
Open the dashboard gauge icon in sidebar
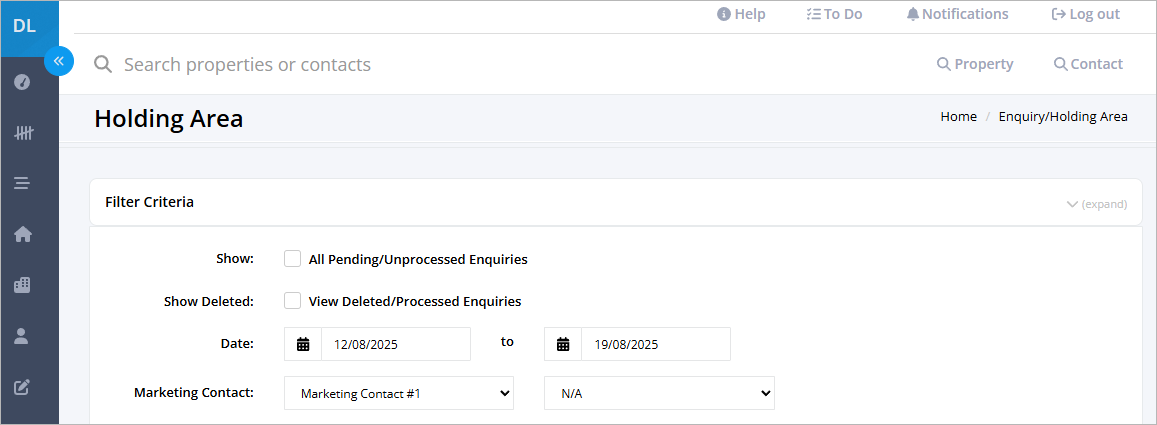pos(22,82)
